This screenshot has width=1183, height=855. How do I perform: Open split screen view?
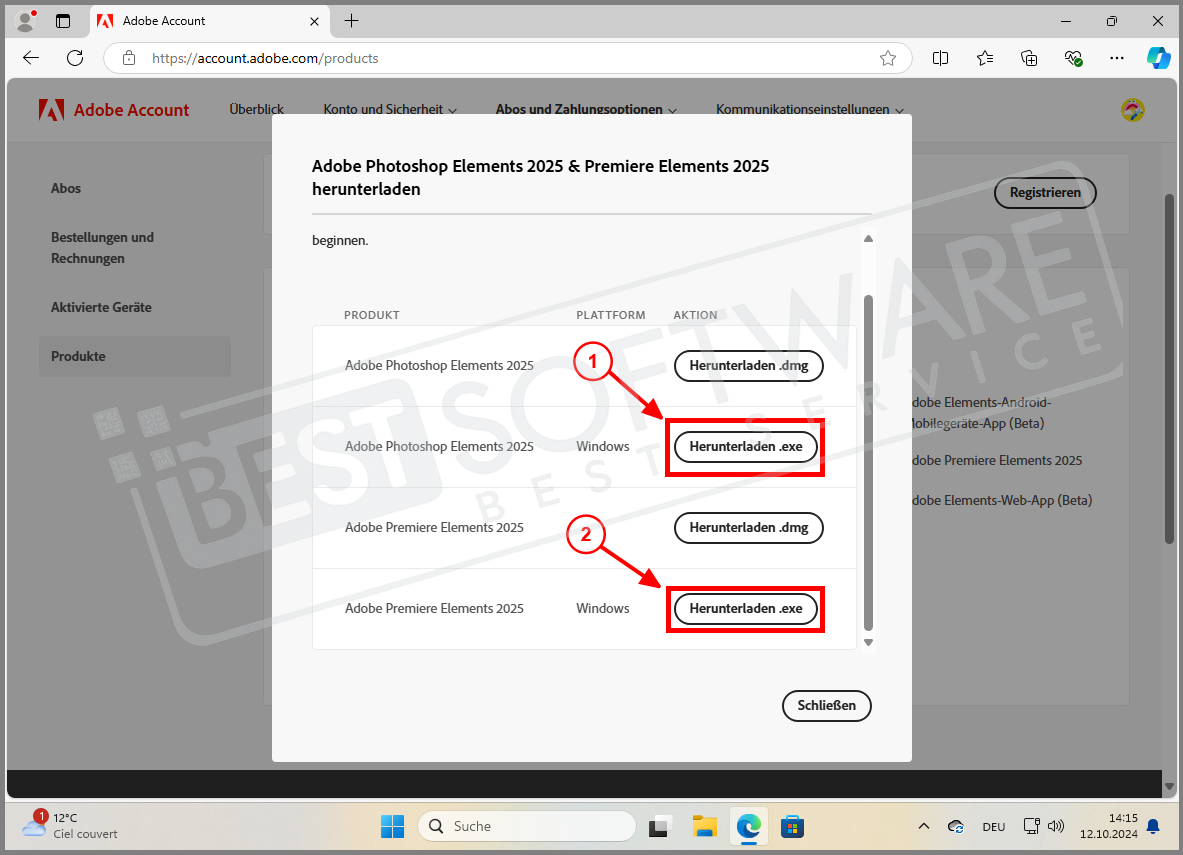click(940, 58)
